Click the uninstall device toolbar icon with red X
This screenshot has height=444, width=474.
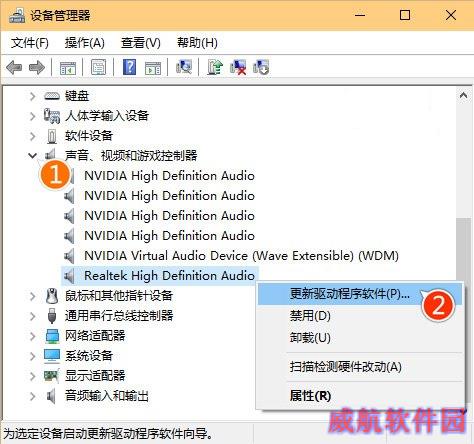coord(238,67)
